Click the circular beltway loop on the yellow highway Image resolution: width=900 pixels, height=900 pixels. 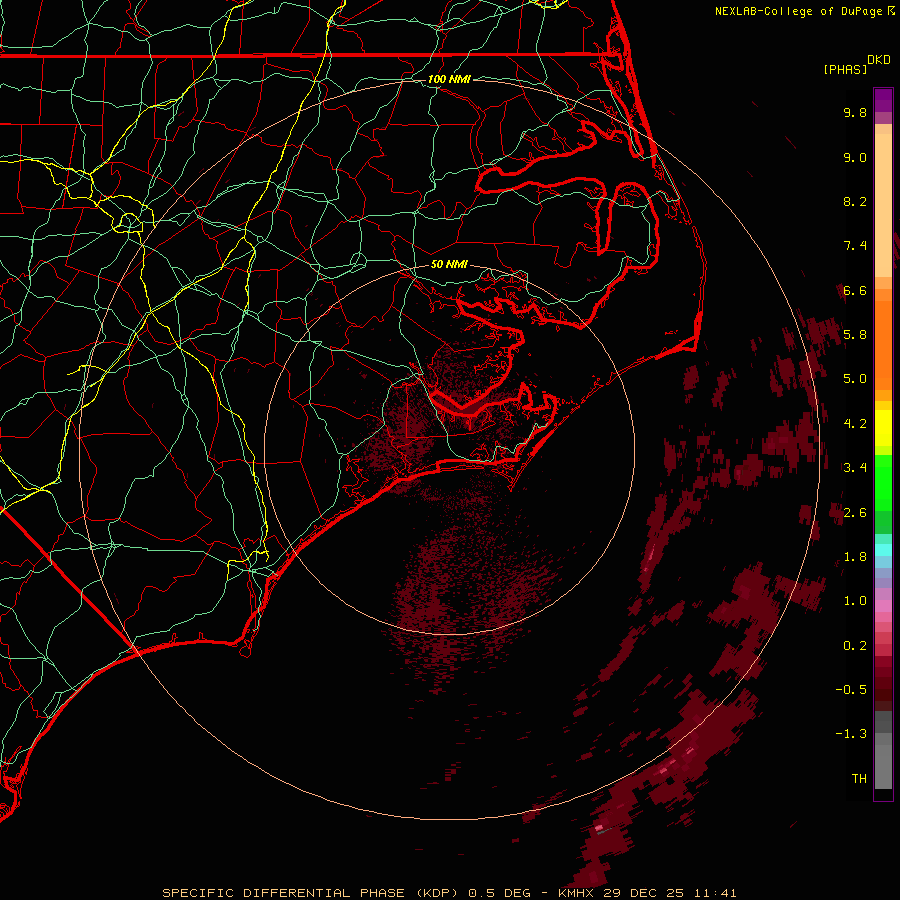(x=129, y=222)
